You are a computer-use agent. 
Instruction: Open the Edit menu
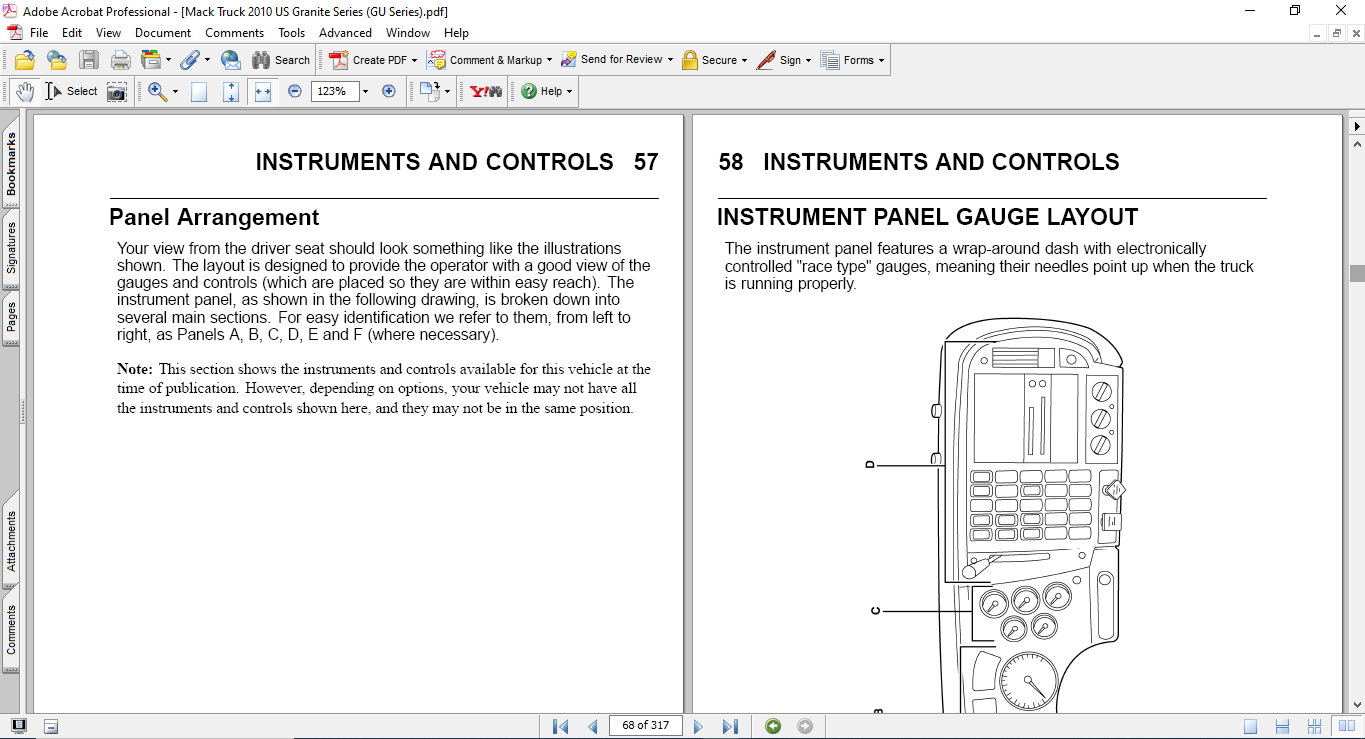point(71,33)
